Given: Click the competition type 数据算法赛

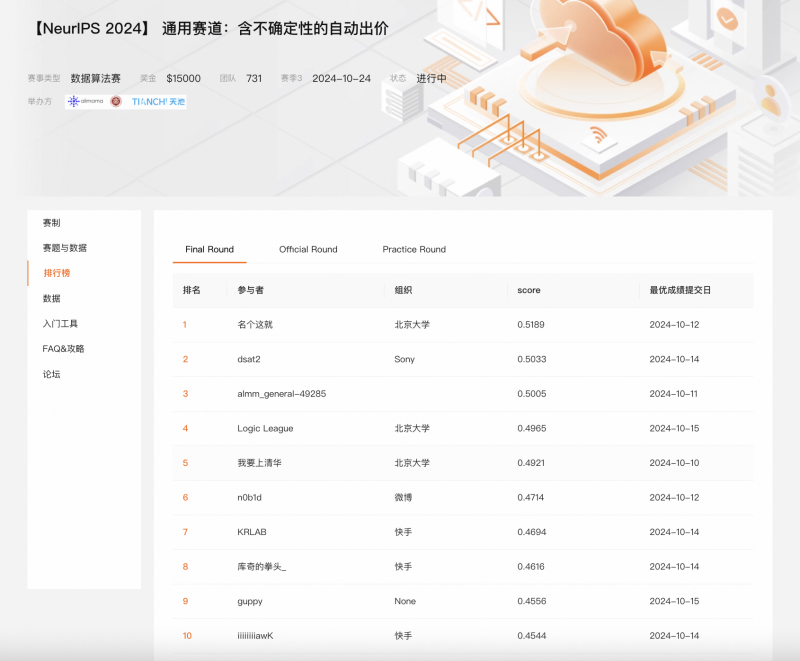Looking at the screenshot, I should (95, 79).
